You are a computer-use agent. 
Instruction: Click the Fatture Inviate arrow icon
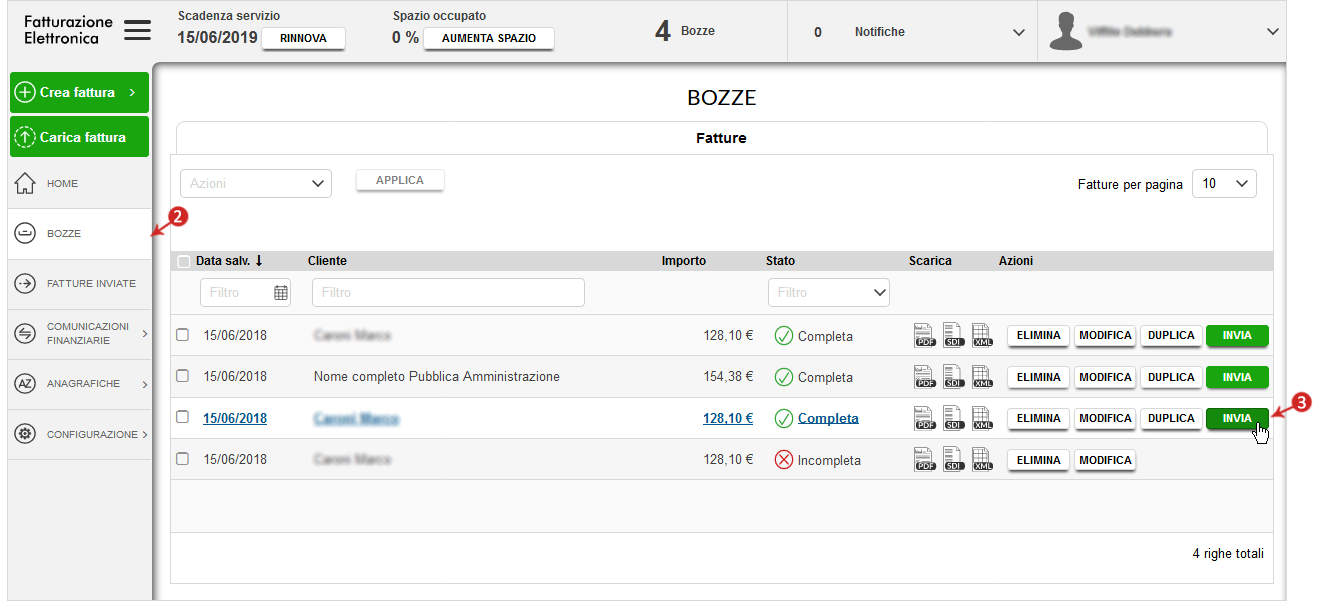[x=25, y=284]
